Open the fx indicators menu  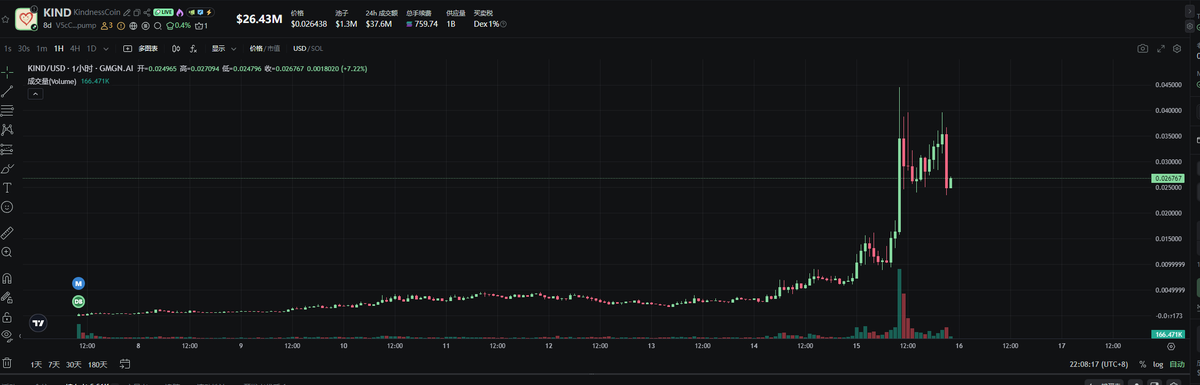click(193, 48)
